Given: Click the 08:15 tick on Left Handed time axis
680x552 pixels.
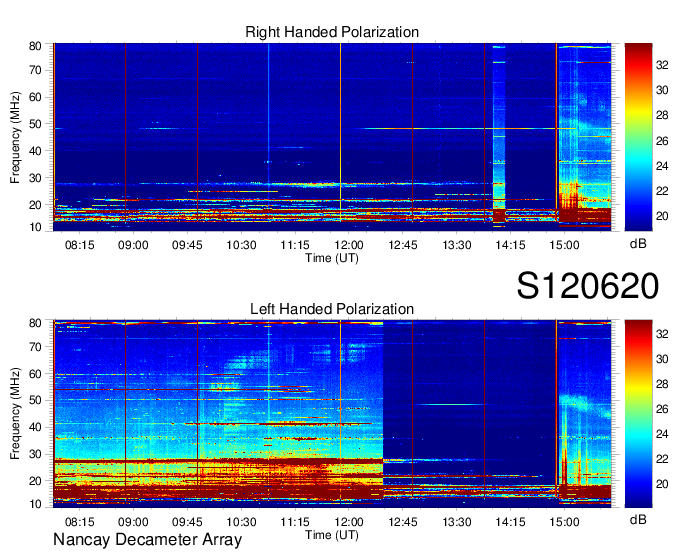Looking at the screenshot, I should 79,522.
